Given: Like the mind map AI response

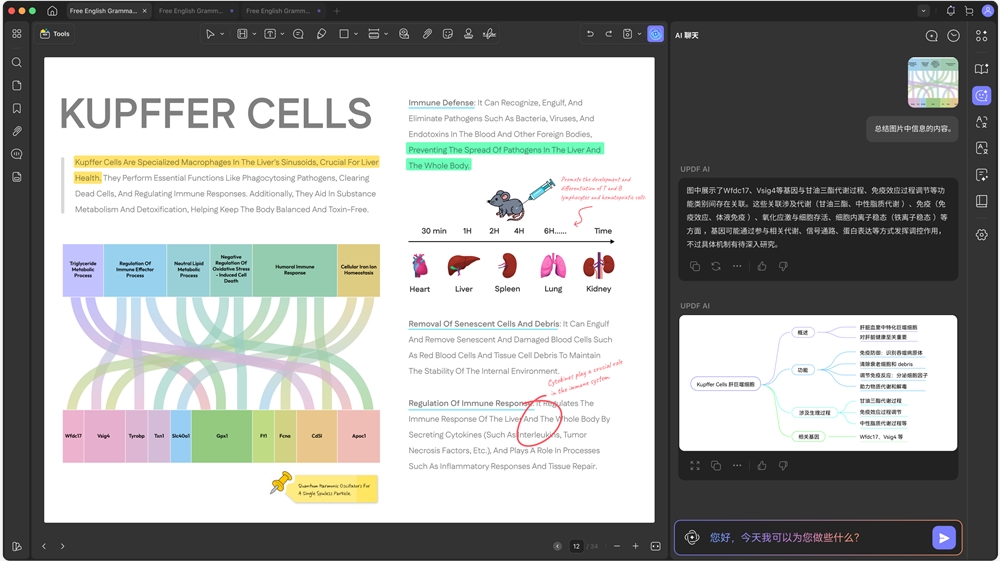Looking at the screenshot, I should click(x=761, y=465).
